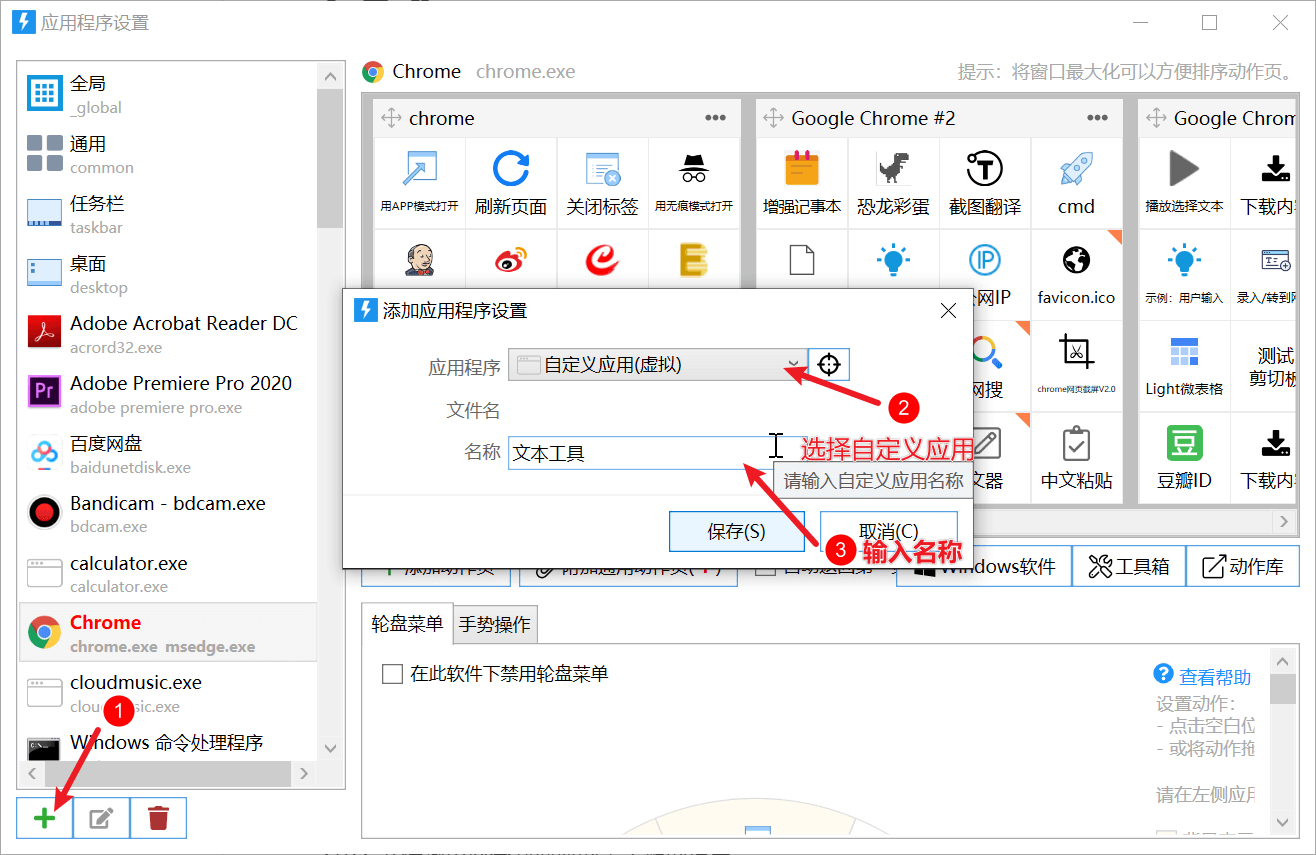Switch to the 手势操作 tab
This screenshot has width=1316, height=855.
pos(495,625)
